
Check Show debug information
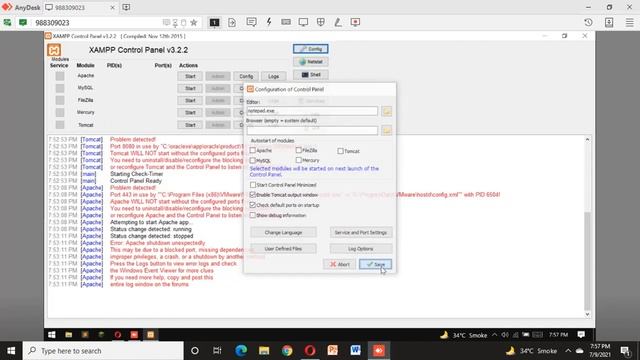pyautogui.click(x=253, y=215)
